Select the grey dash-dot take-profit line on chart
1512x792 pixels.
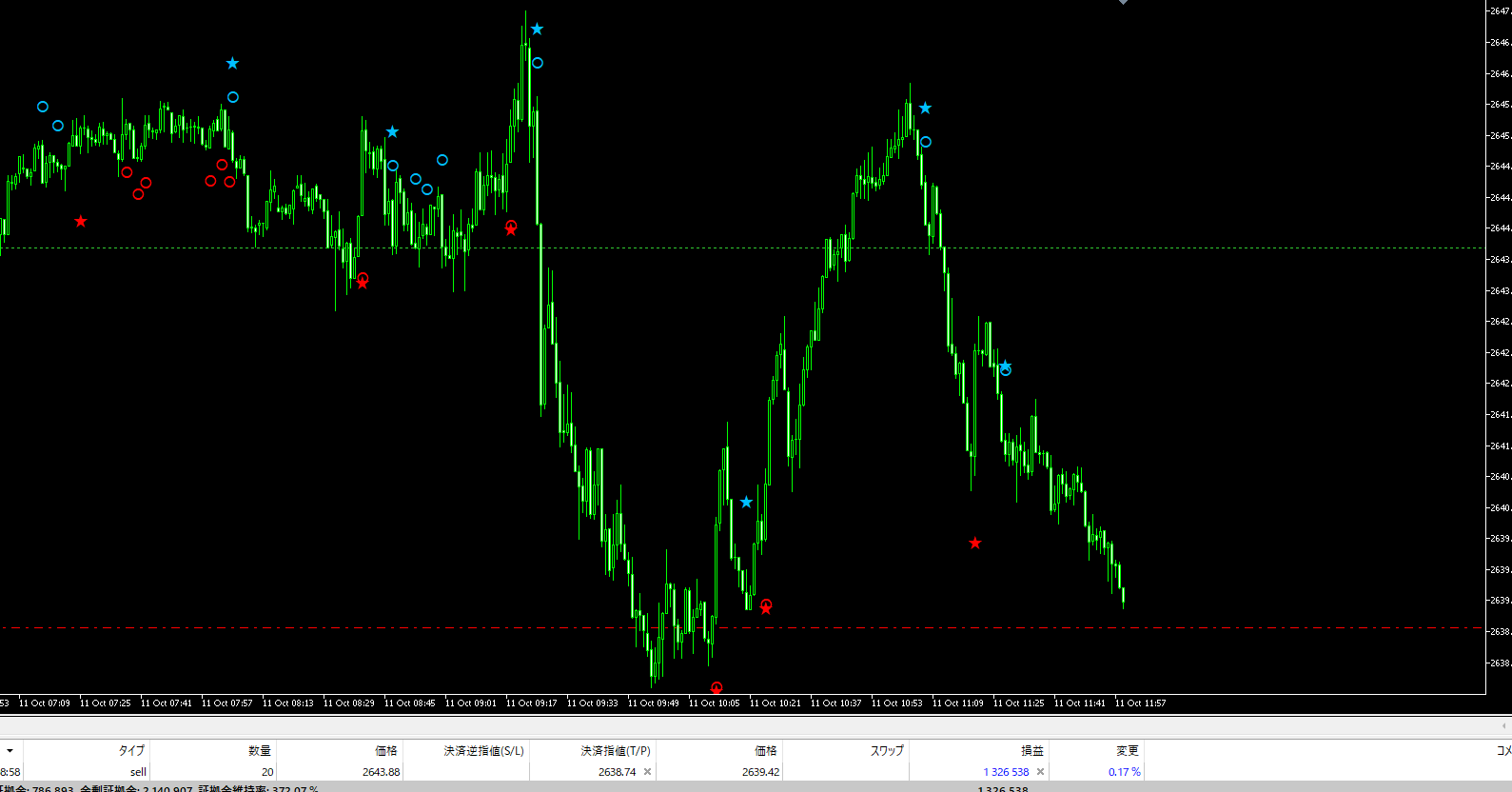742,628
